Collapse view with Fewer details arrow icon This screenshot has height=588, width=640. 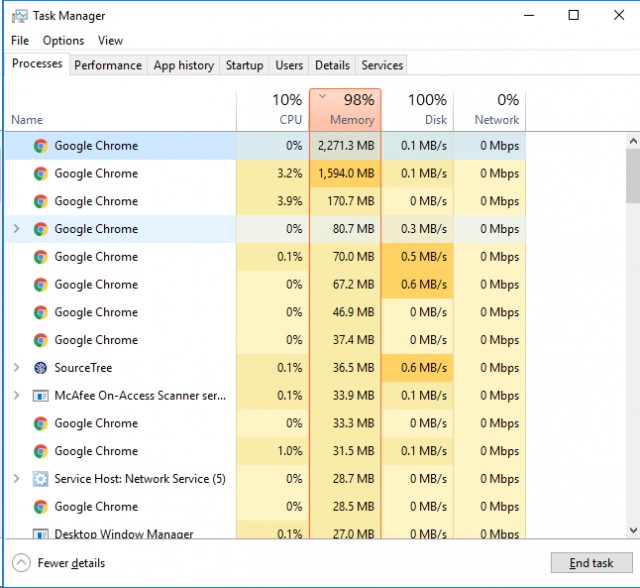[21, 563]
